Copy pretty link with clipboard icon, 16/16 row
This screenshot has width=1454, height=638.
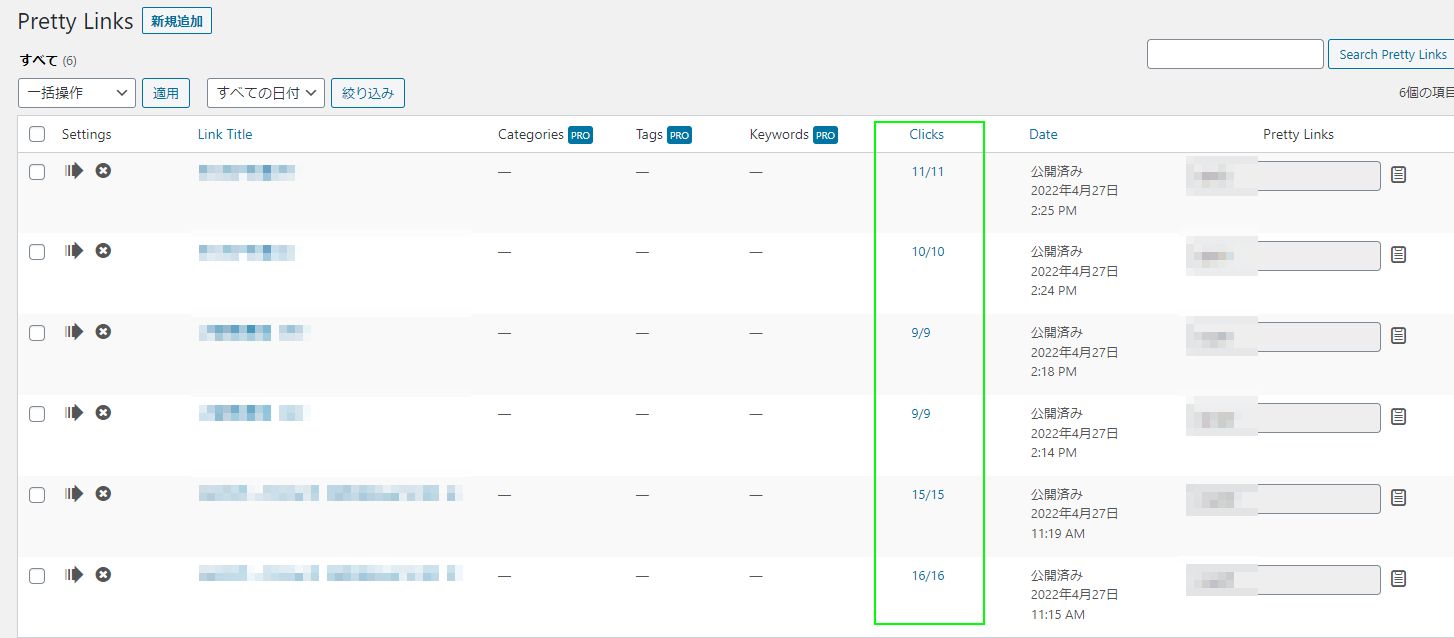click(x=1399, y=578)
